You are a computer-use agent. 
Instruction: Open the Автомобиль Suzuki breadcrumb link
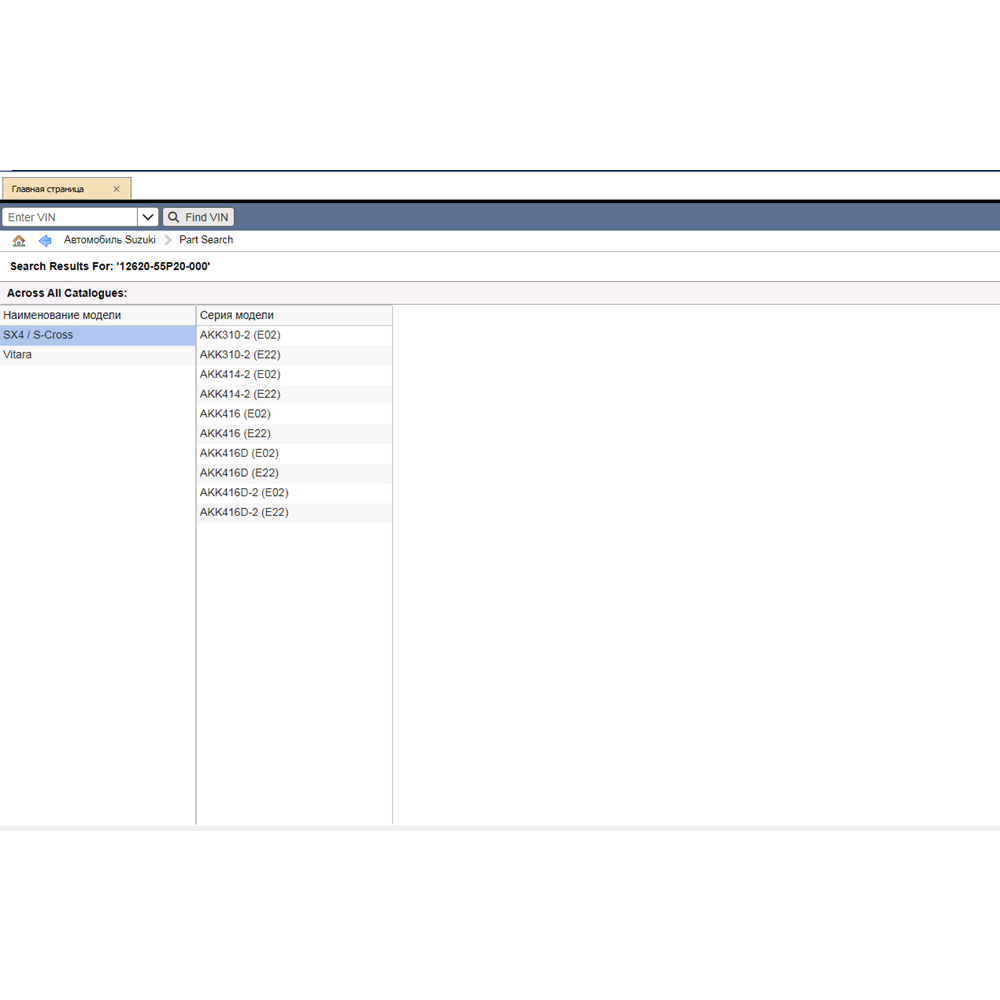(110, 240)
